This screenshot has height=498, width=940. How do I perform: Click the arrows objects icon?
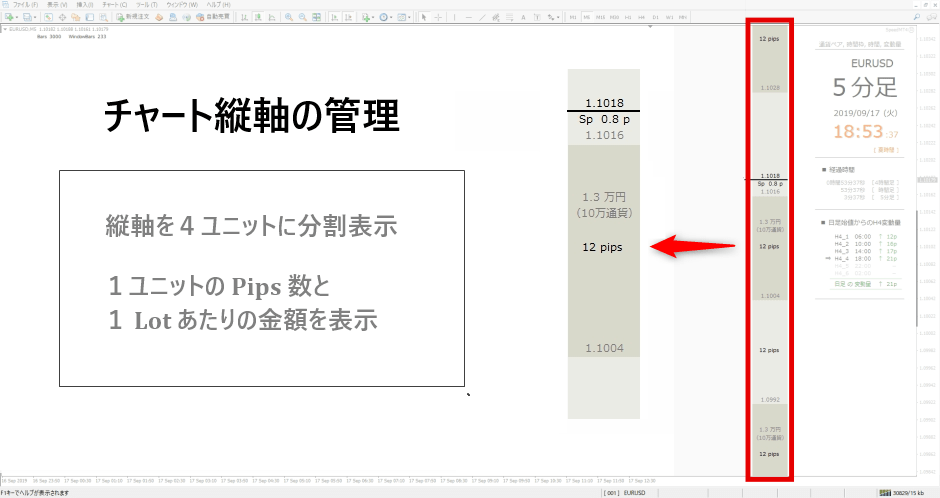point(550,17)
